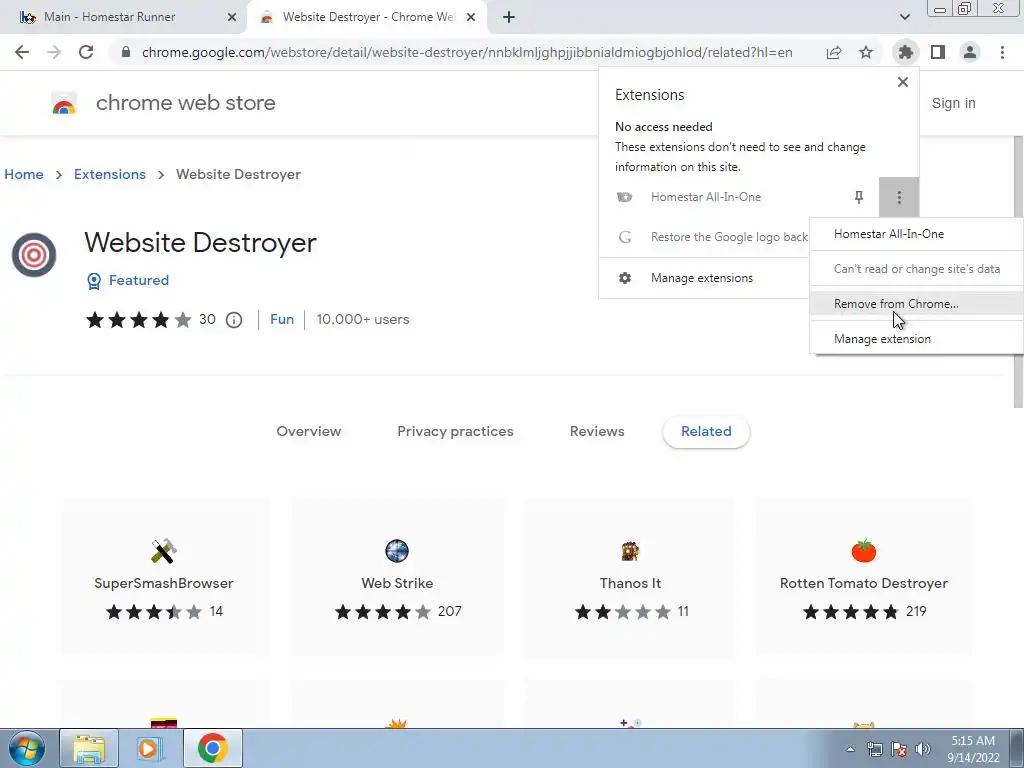This screenshot has width=1024, height=768.
Task: Click the Sign in link
Action: [x=953, y=103]
